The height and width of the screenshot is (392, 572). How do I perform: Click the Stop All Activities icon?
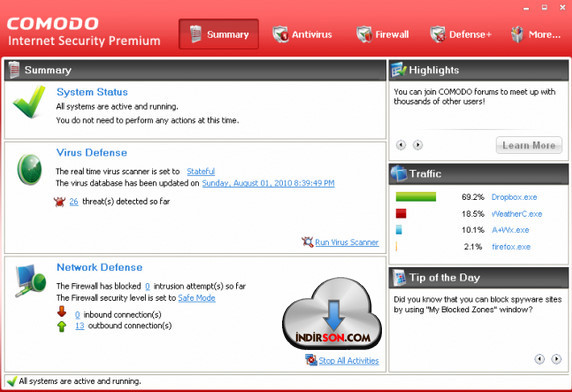tap(311, 360)
